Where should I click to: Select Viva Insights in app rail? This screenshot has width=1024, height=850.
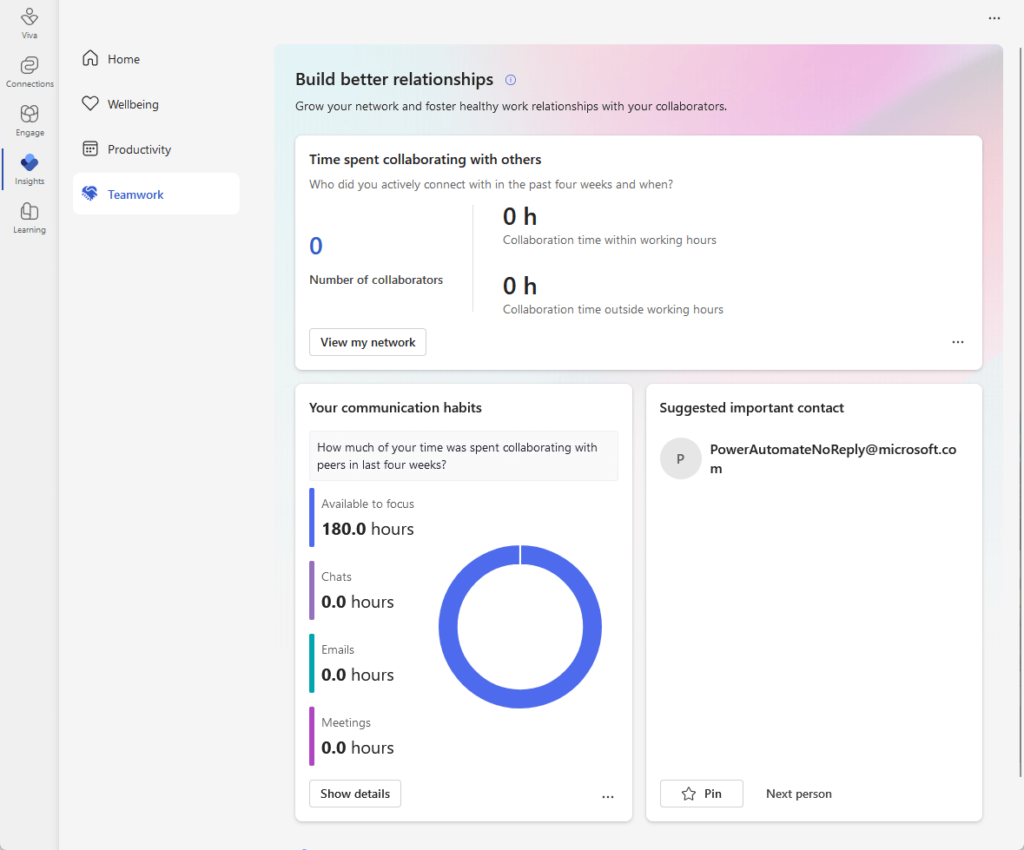point(29,169)
